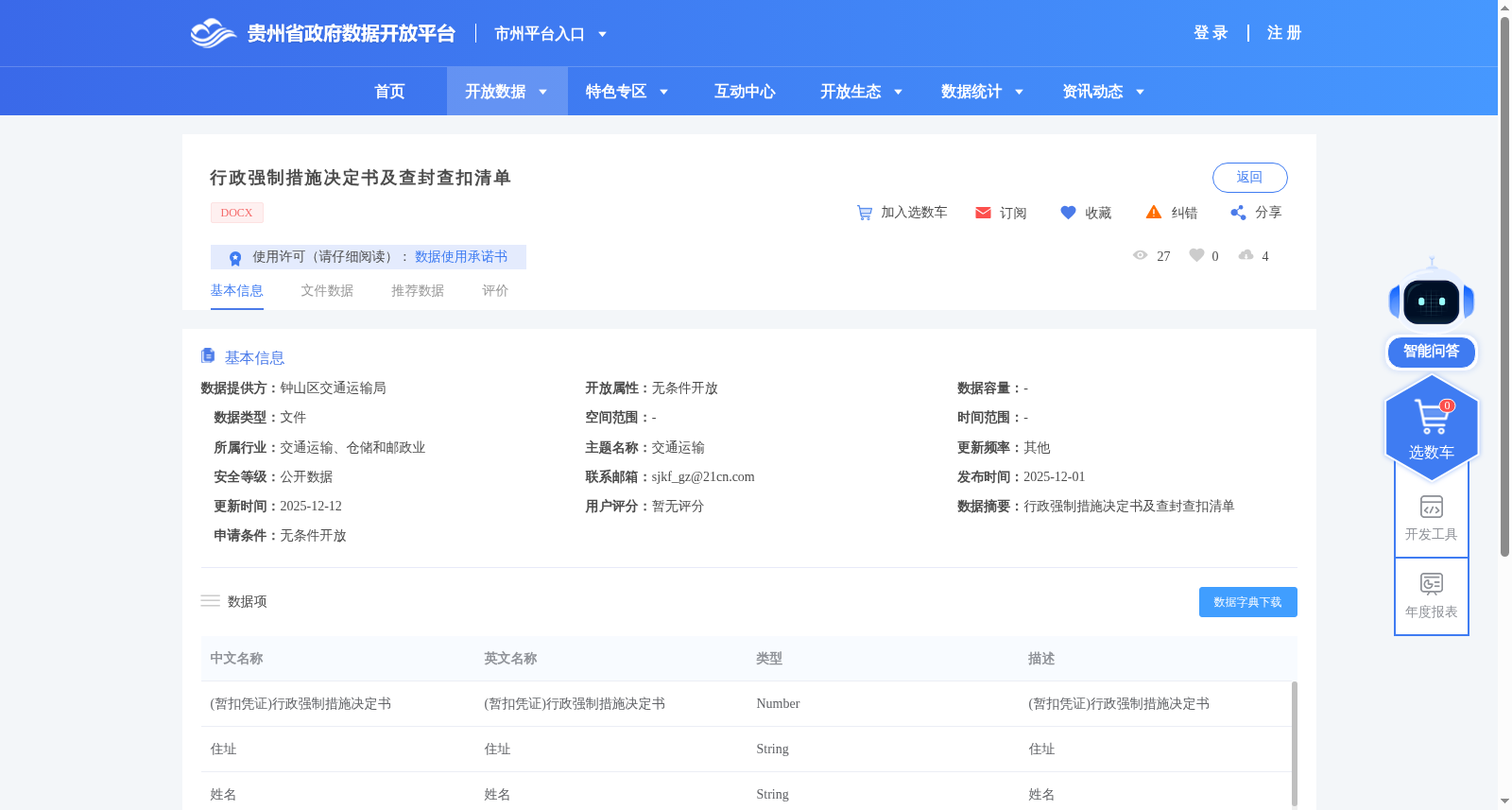Screen dimensions: 1512x810
Task: Click the shopping cart icon by 加入选数车
Action: (865, 213)
